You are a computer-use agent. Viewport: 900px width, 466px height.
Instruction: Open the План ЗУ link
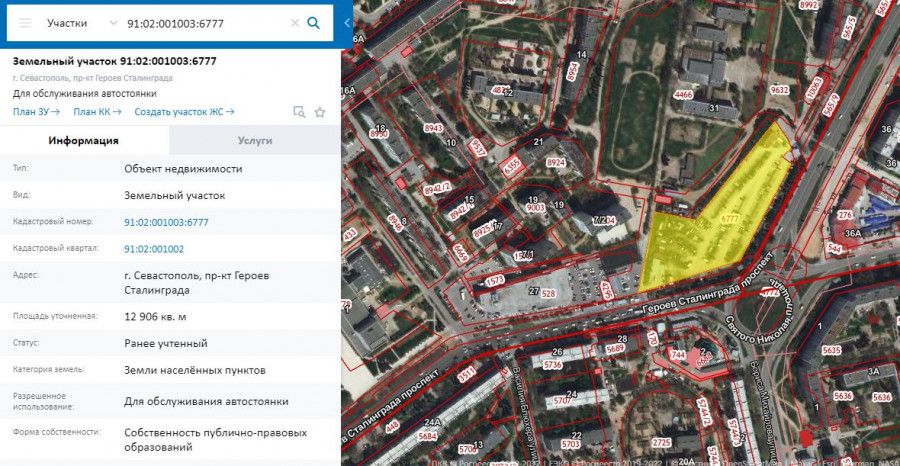[36, 112]
